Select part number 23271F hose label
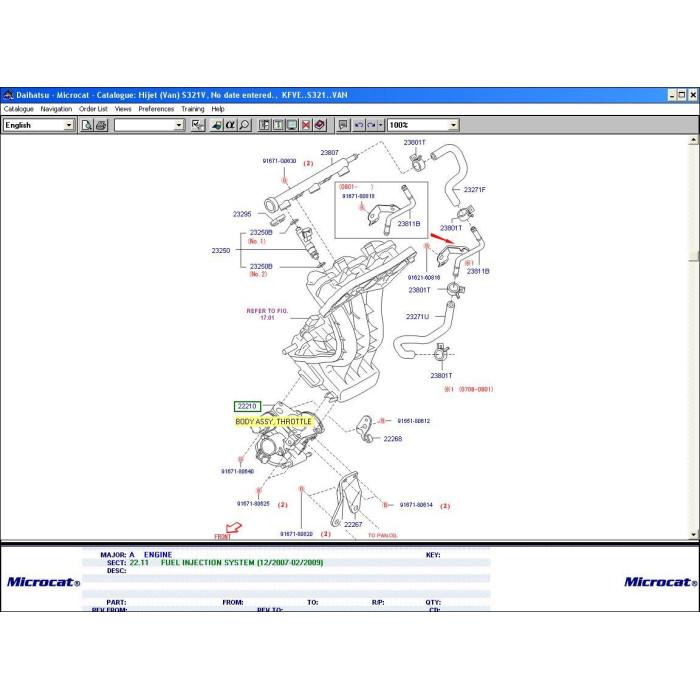This screenshot has height=700, width=700. pos(475,190)
